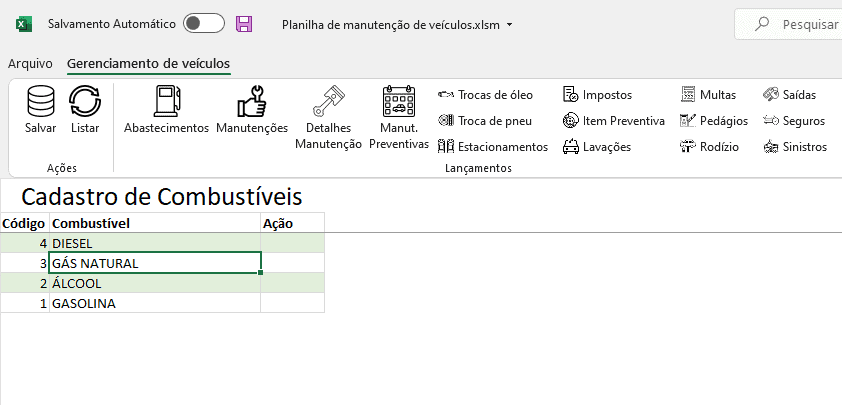Open Pedágios entry
The width and height of the screenshot is (842, 405).
(x=714, y=121)
